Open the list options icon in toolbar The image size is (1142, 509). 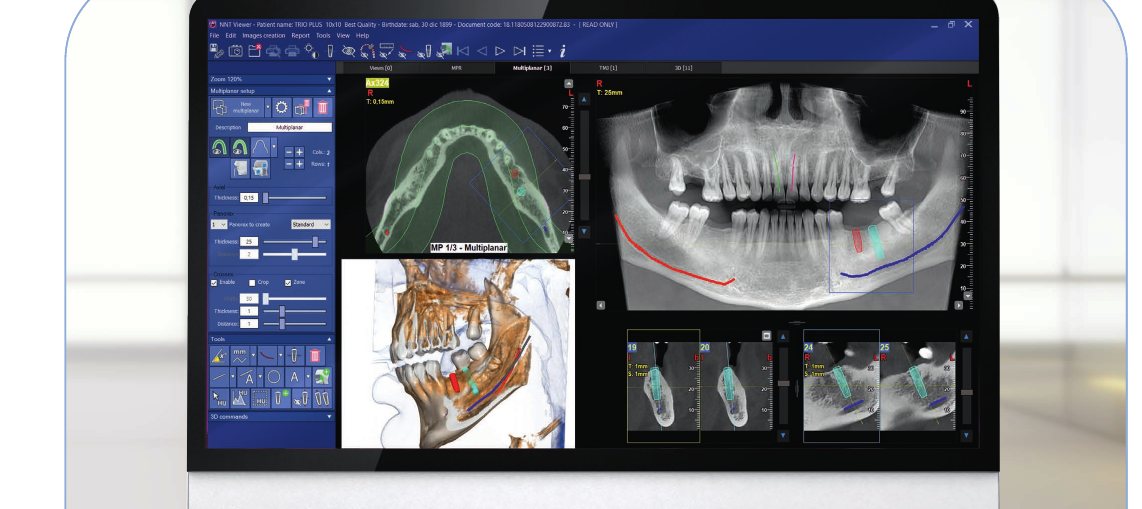point(539,51)
